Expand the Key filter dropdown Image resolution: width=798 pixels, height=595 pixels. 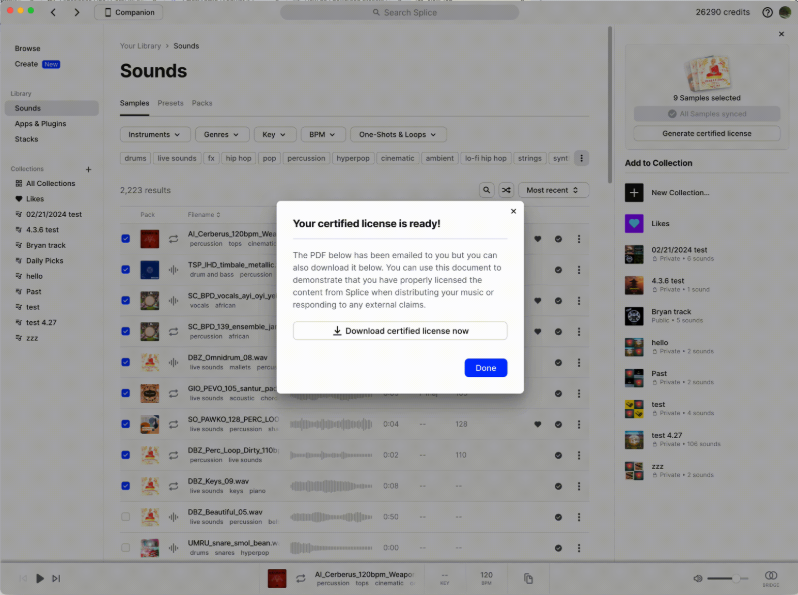point(274,134)
